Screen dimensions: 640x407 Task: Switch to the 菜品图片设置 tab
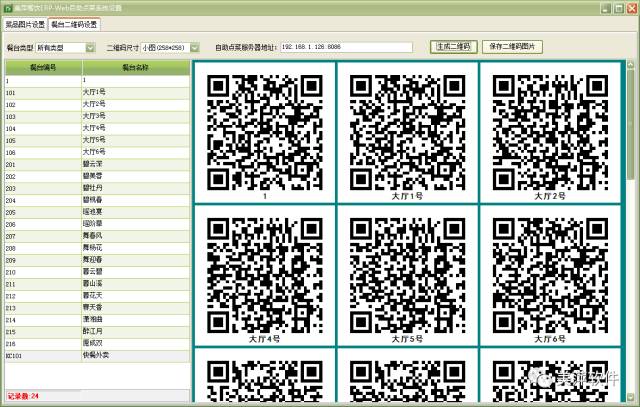point(25,24)
